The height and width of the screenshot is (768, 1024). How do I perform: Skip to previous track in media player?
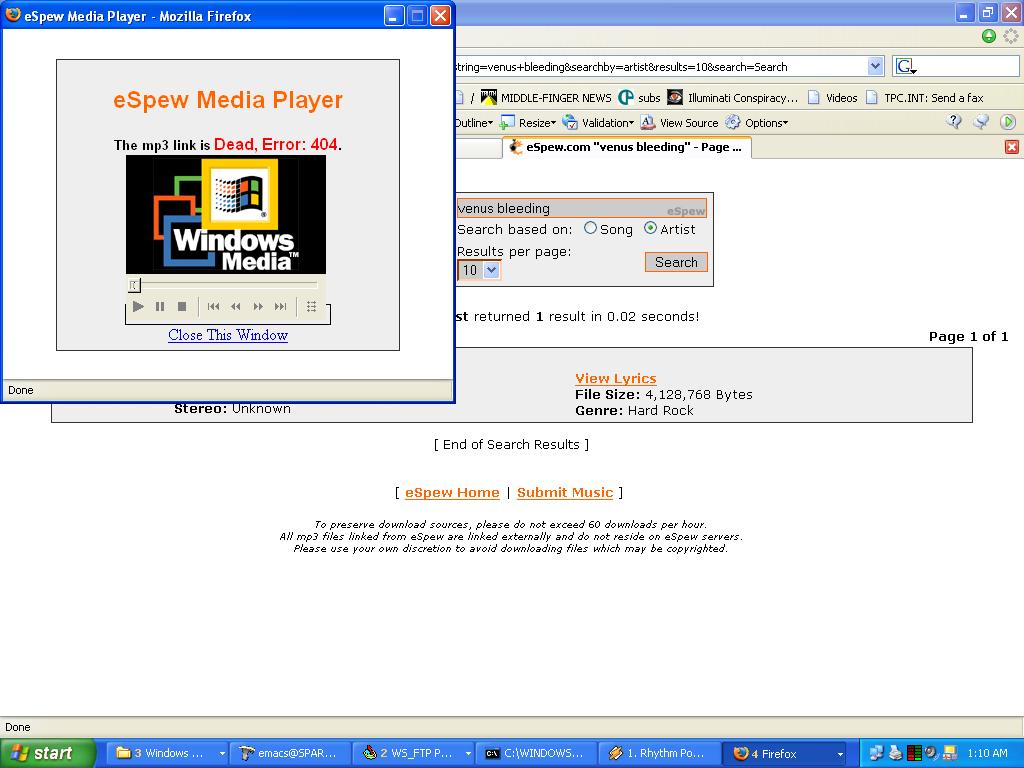pyautogui.click(x=213, y=307)
